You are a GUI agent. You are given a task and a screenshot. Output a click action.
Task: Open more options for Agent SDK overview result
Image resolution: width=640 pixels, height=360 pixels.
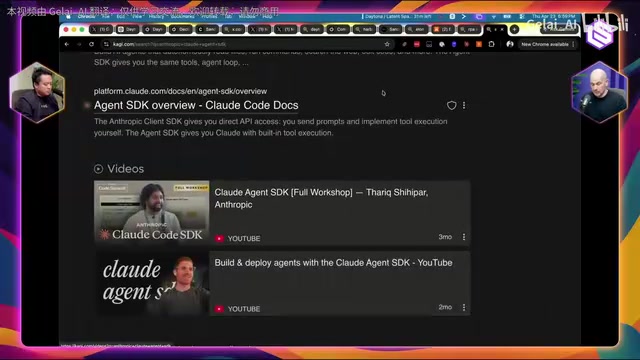[464, 105]
